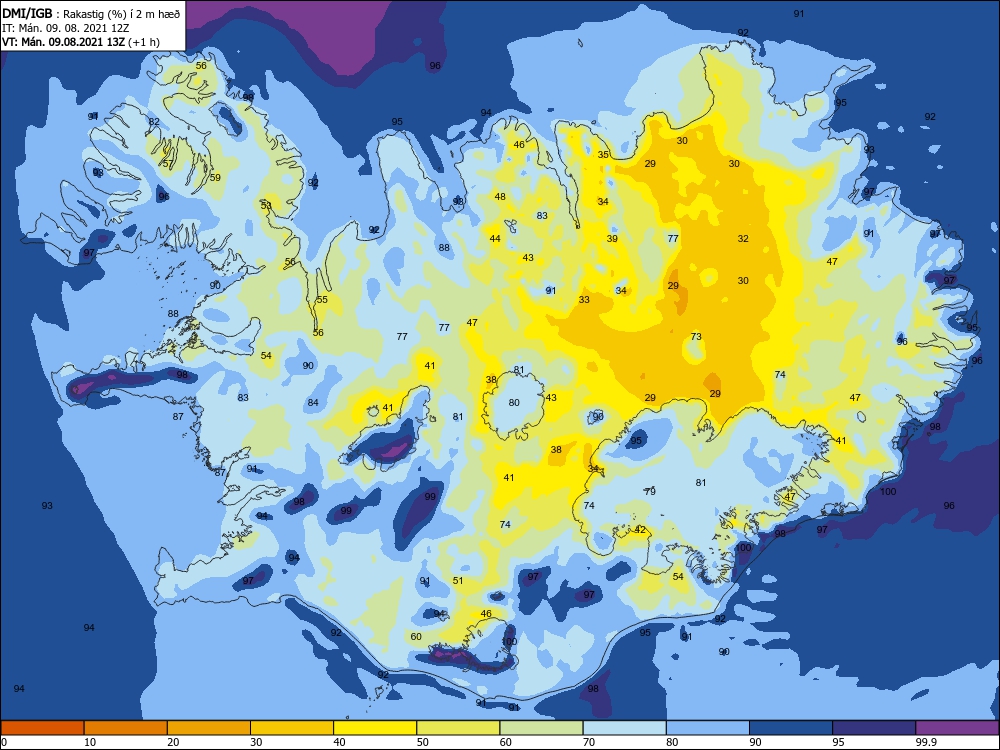The height and width of the screenshot is (750, 1000).
Task: Click the map value '33'
Action: tap(584, 300)
